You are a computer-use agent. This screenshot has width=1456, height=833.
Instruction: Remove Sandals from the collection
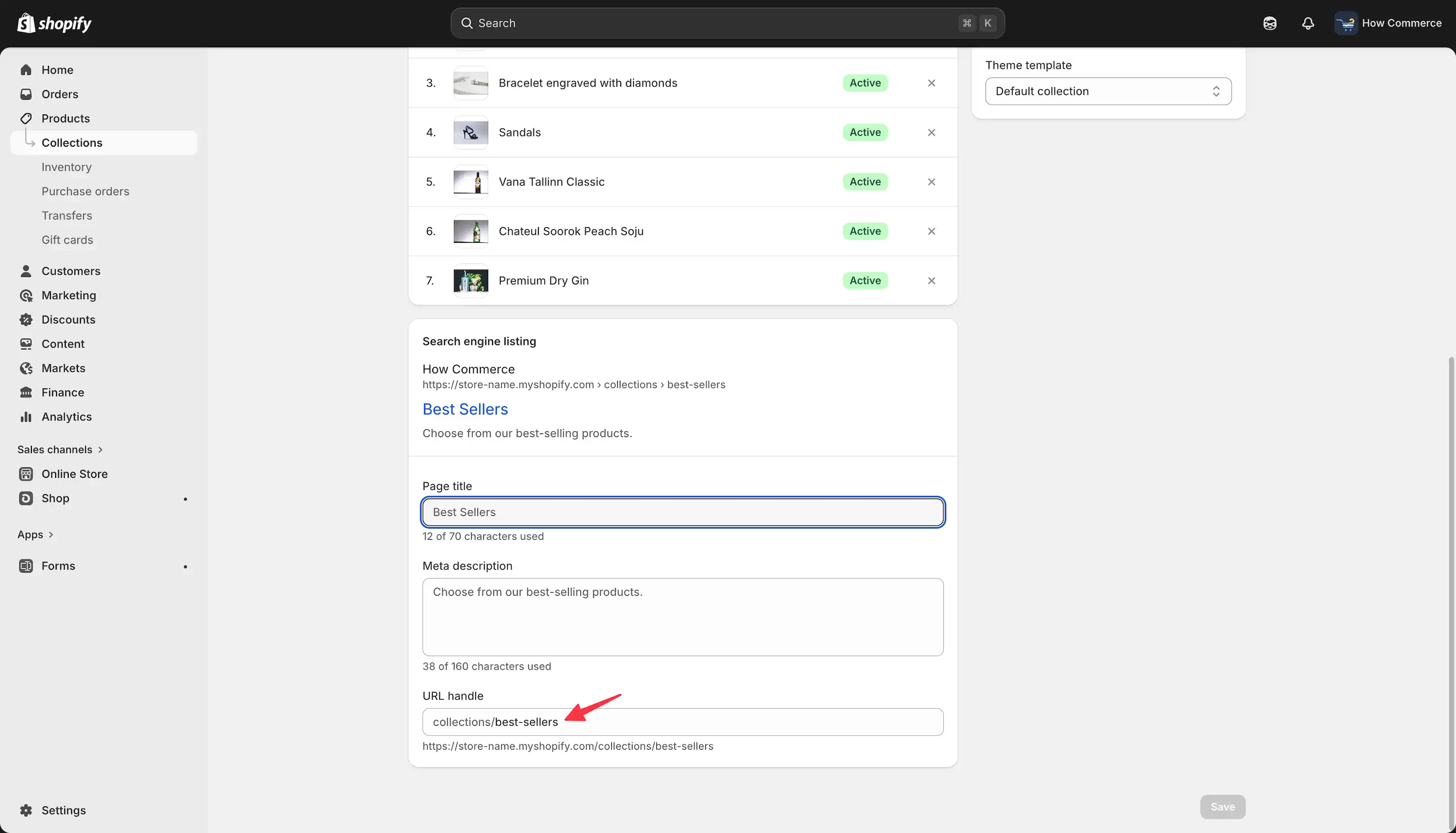click(x=931, y=133)
